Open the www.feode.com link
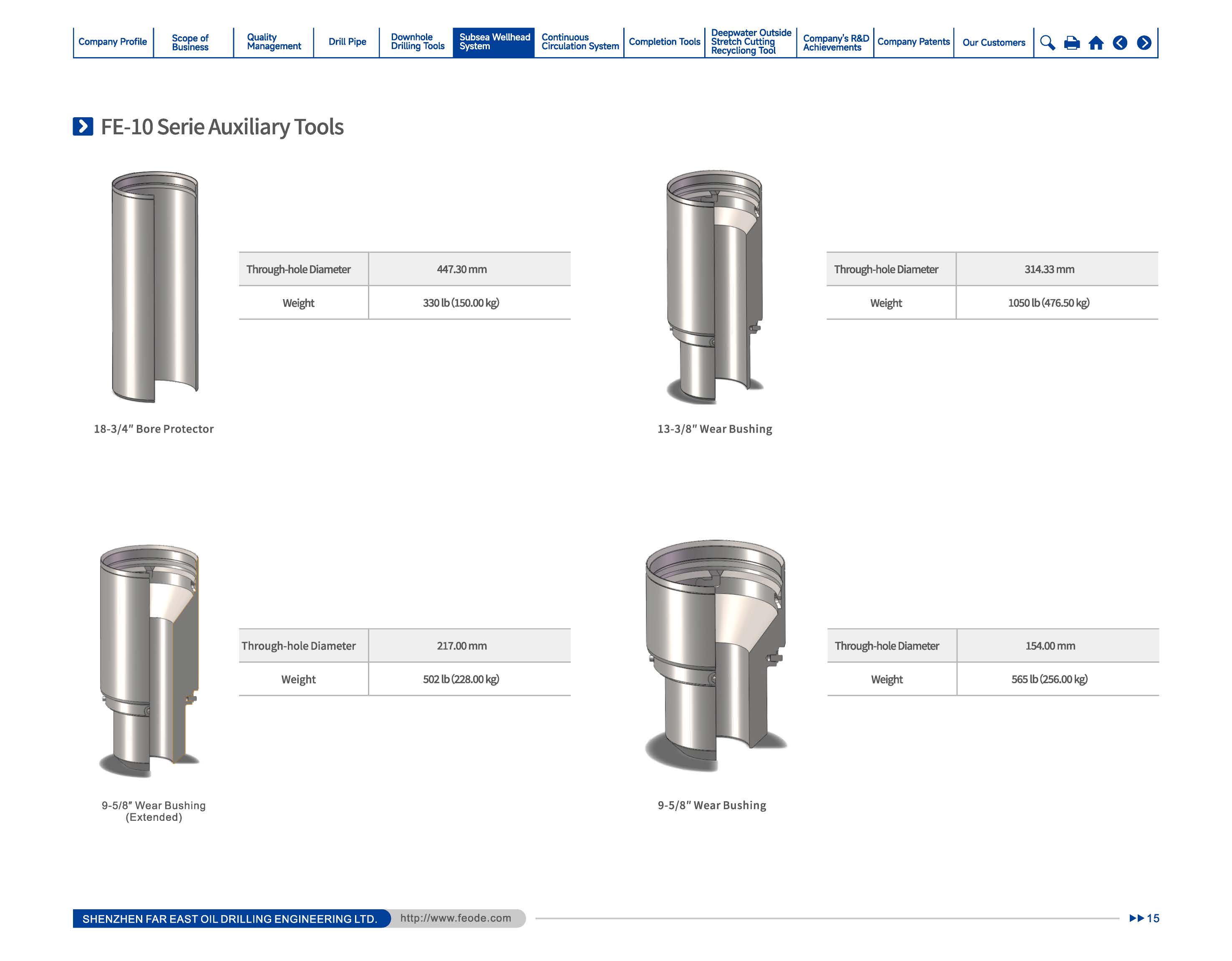Screen dimensions: 1232x961 coord(455,918)
